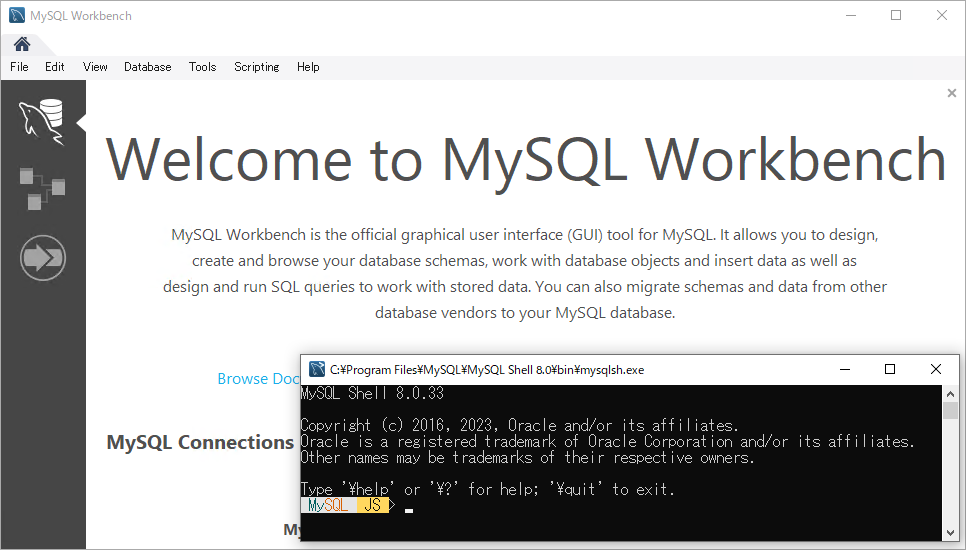966x550 pixels.
Task: Click the Browse Documentation link
Action: click(259, 379)
